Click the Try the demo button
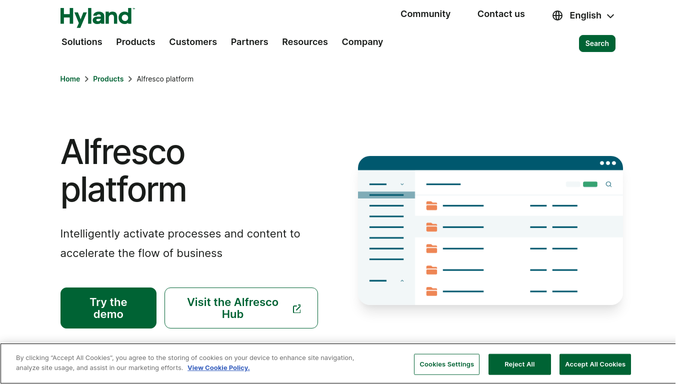The height and width of the screenshot is (384, 683). point(108,308)
